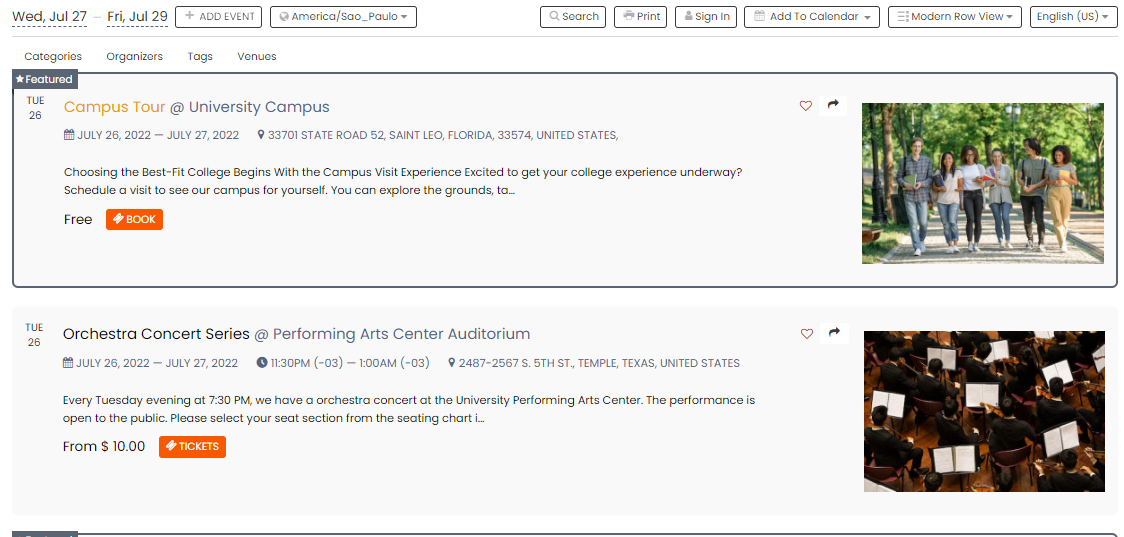Click the orange BOOK button
Screen dimensions: 1124x537
pos(135,219)
